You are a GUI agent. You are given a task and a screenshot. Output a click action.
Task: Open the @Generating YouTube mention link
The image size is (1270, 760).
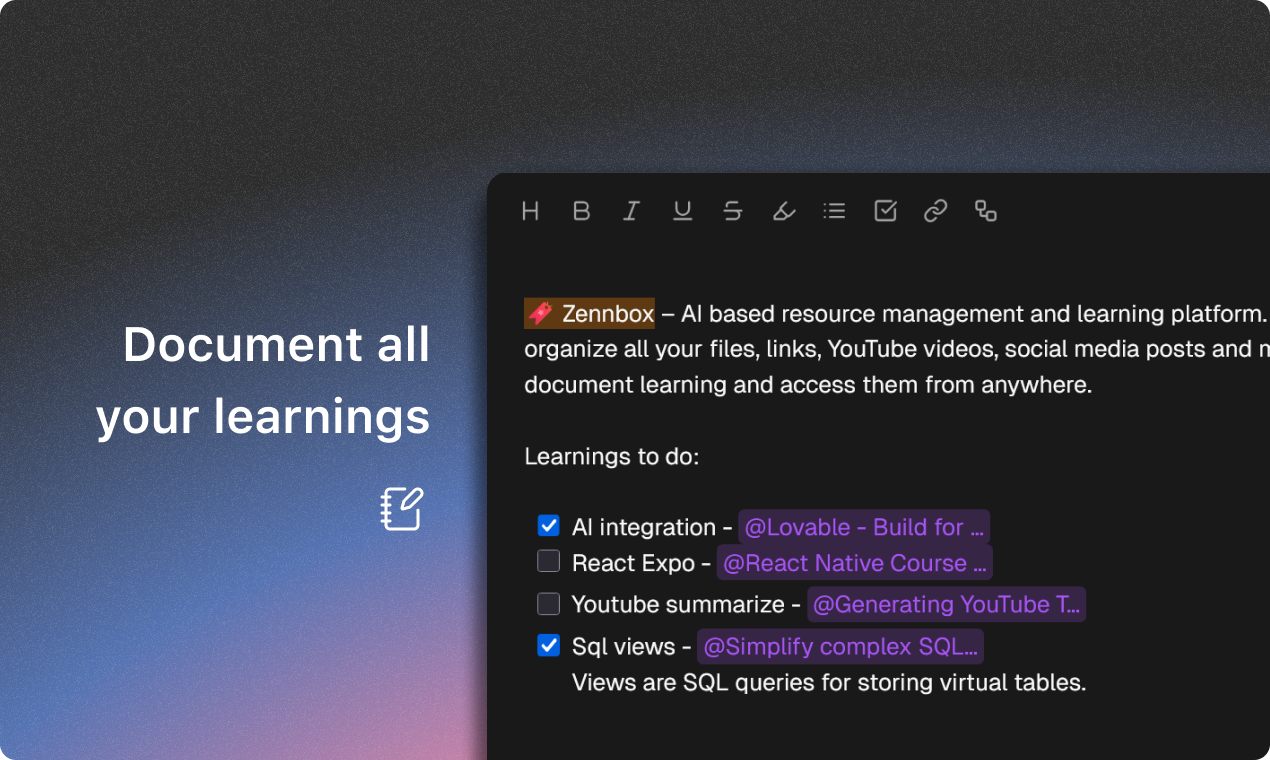(x=945, y=604)
